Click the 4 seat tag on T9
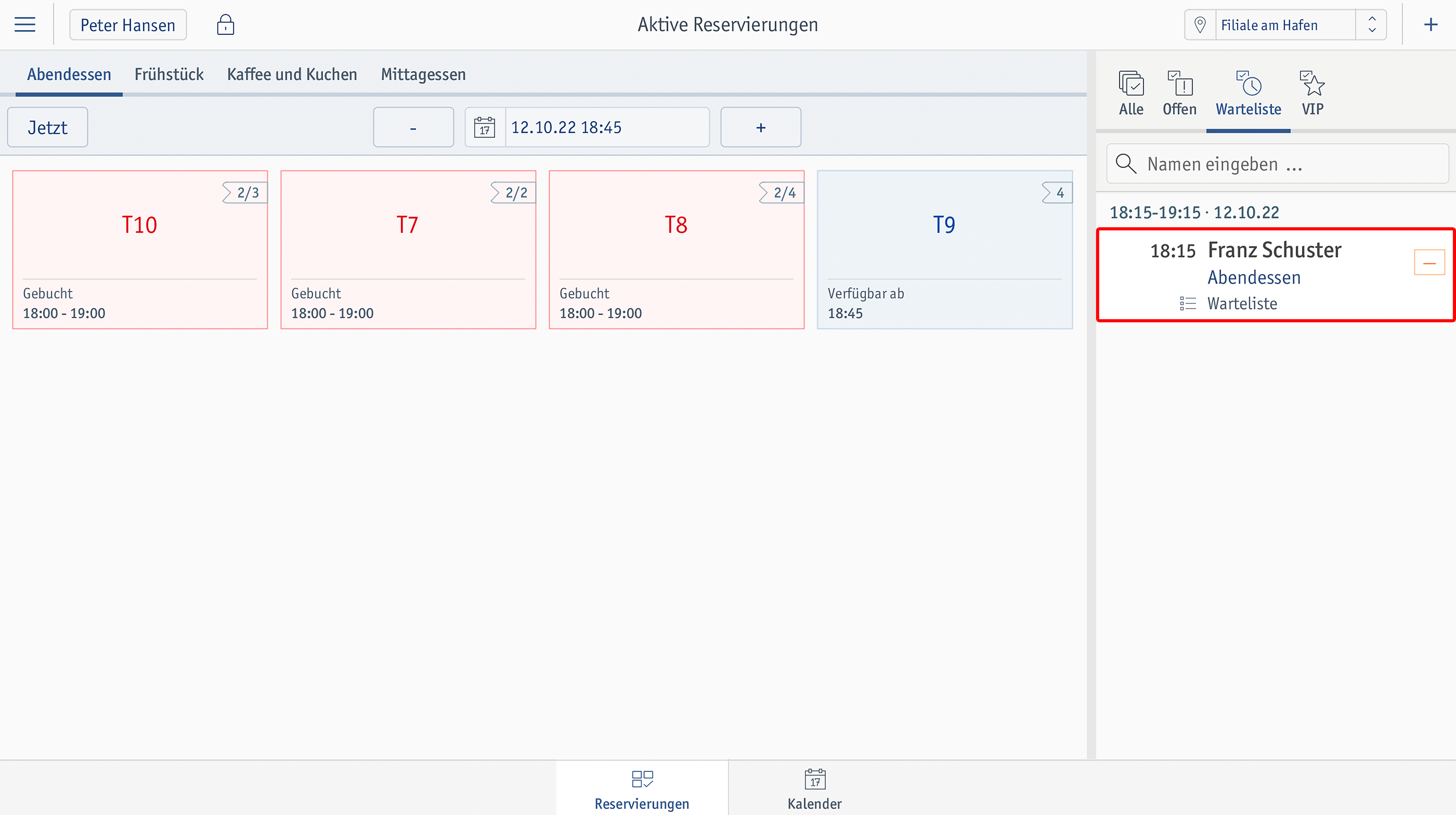1456x815 pixels. pyautogui.click(x=1057, y=193)
